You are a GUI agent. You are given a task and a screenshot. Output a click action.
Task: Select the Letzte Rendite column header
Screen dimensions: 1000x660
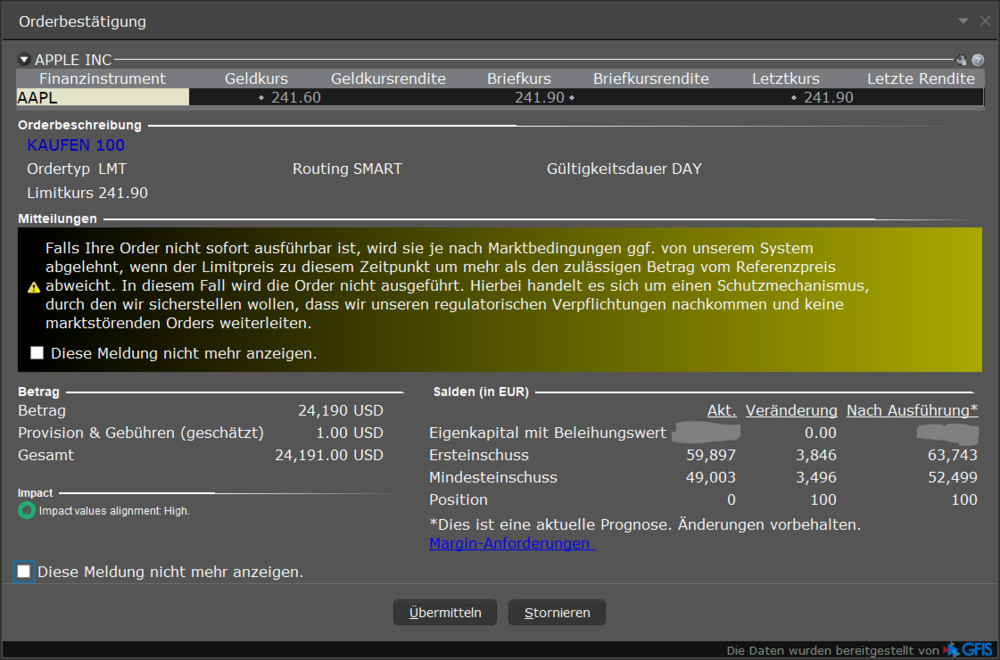[922, 78]
